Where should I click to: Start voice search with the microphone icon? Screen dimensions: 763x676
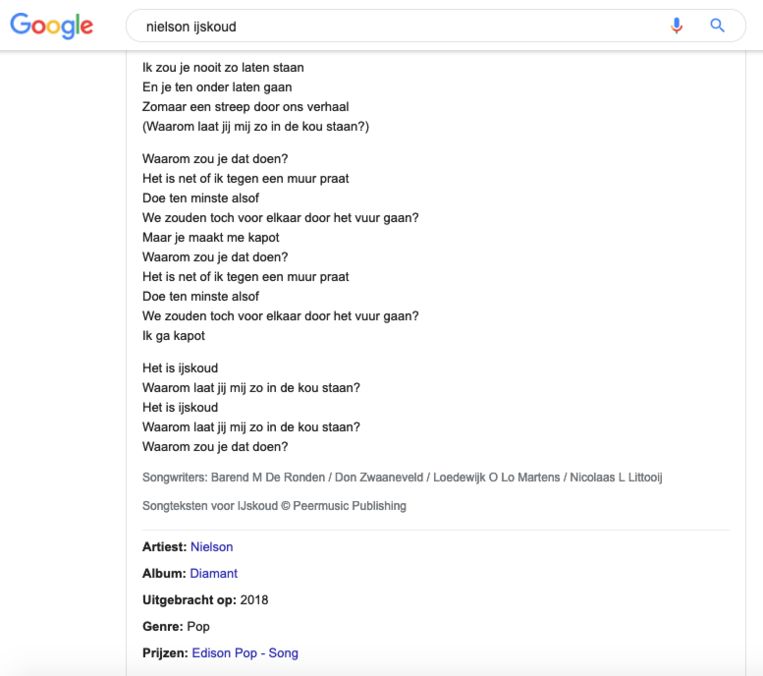point(677,26)
